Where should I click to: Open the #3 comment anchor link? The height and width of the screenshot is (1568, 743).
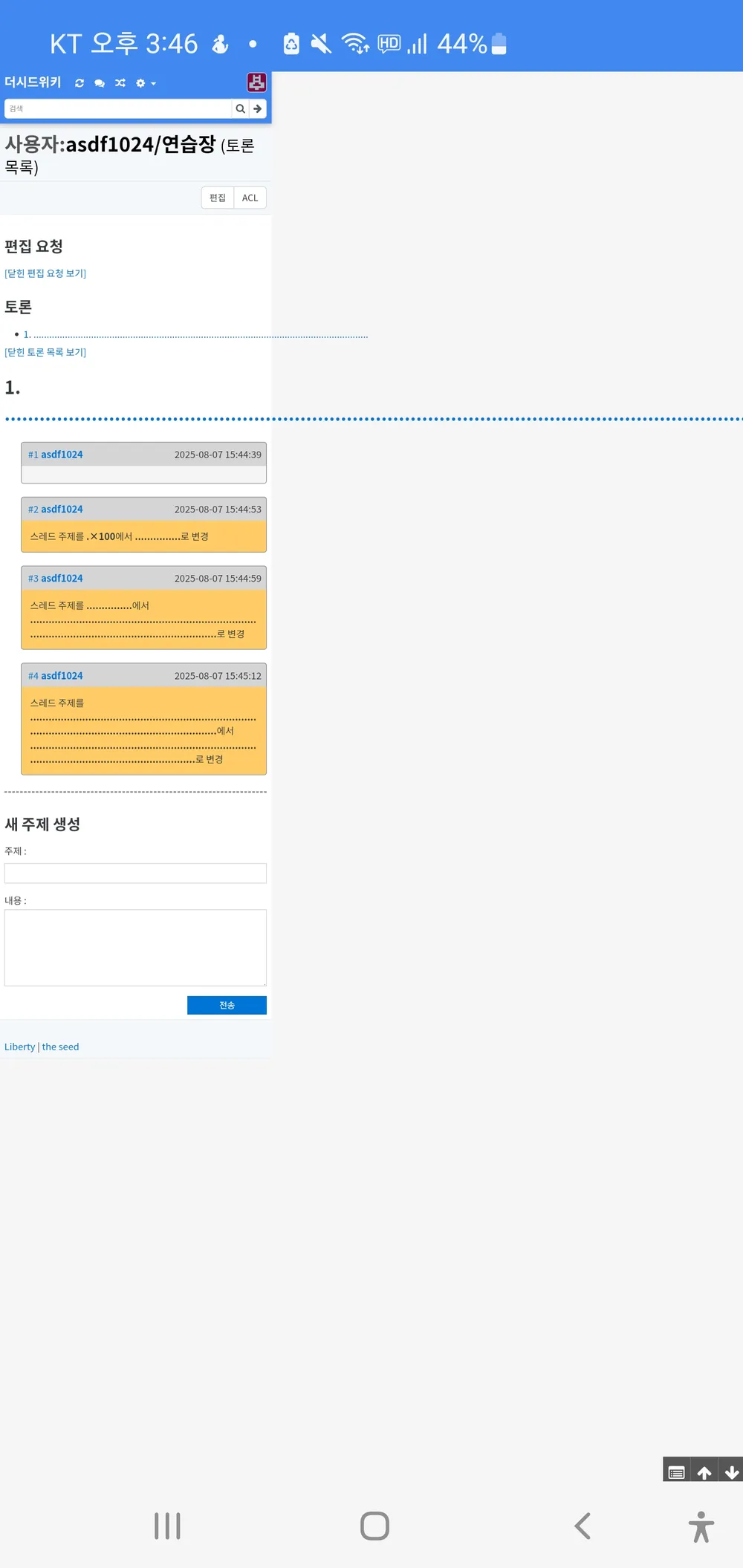click(x=33, y=579)
